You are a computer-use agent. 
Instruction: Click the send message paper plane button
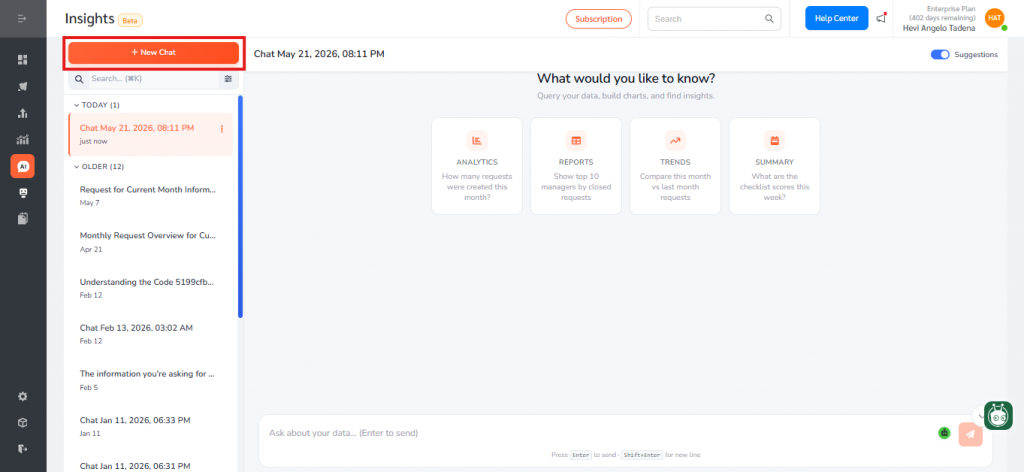click(970, 434)
